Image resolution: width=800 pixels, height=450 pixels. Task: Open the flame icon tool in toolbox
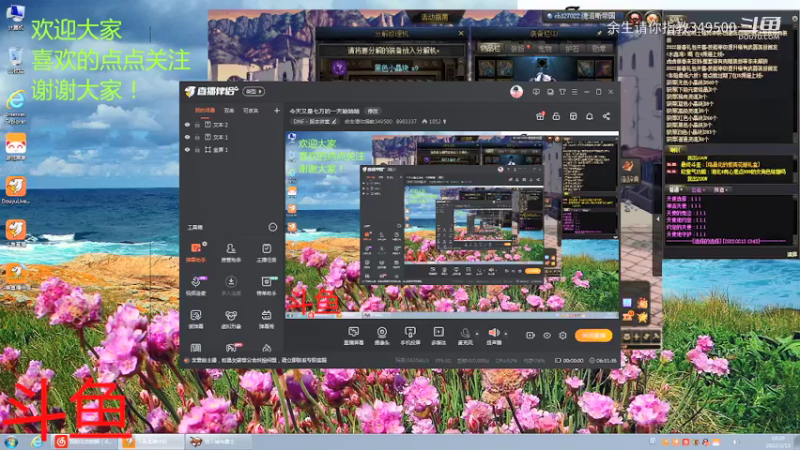(x=266, y=348)
